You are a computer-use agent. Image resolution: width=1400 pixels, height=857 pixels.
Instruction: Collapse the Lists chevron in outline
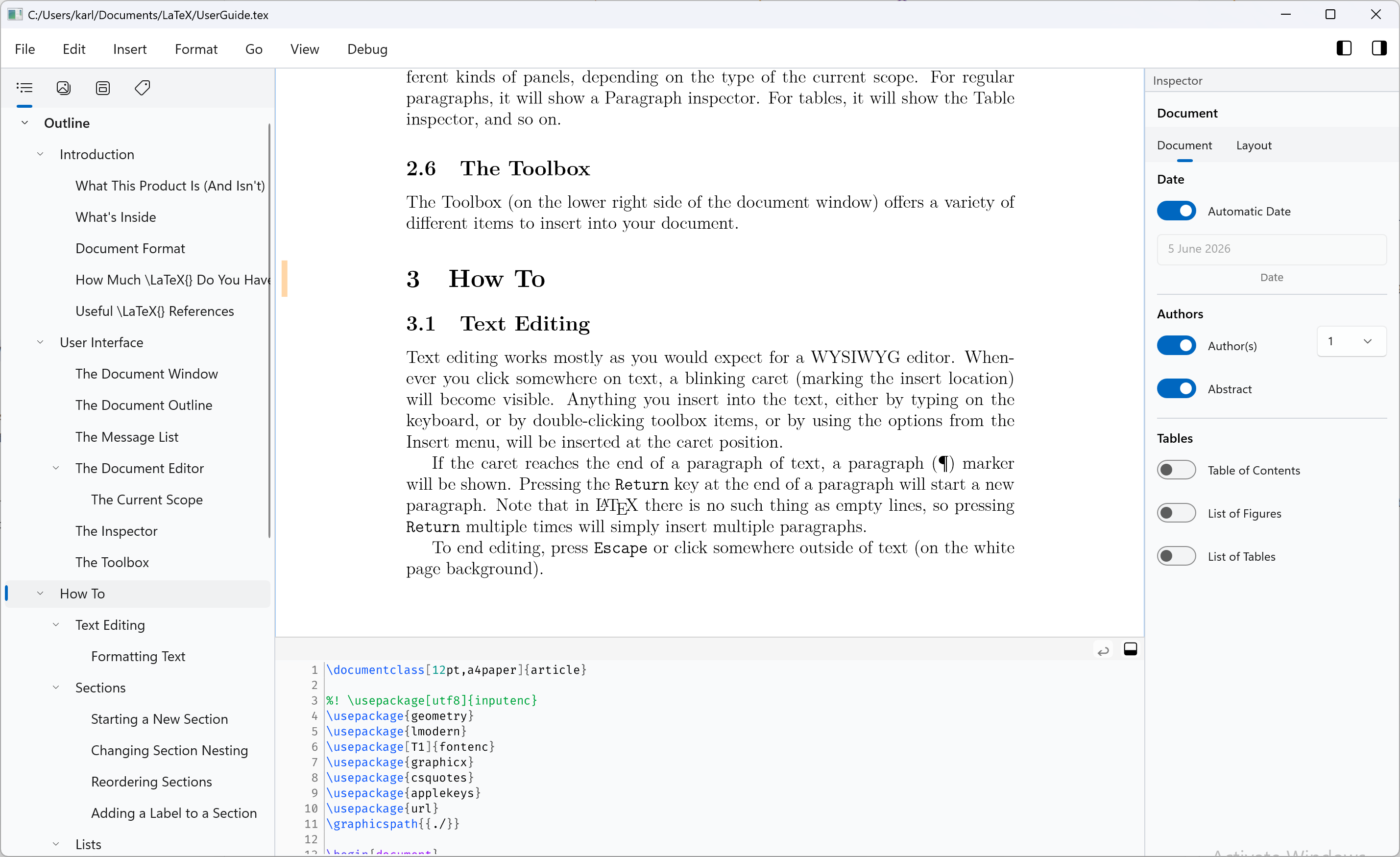point(56,844)
